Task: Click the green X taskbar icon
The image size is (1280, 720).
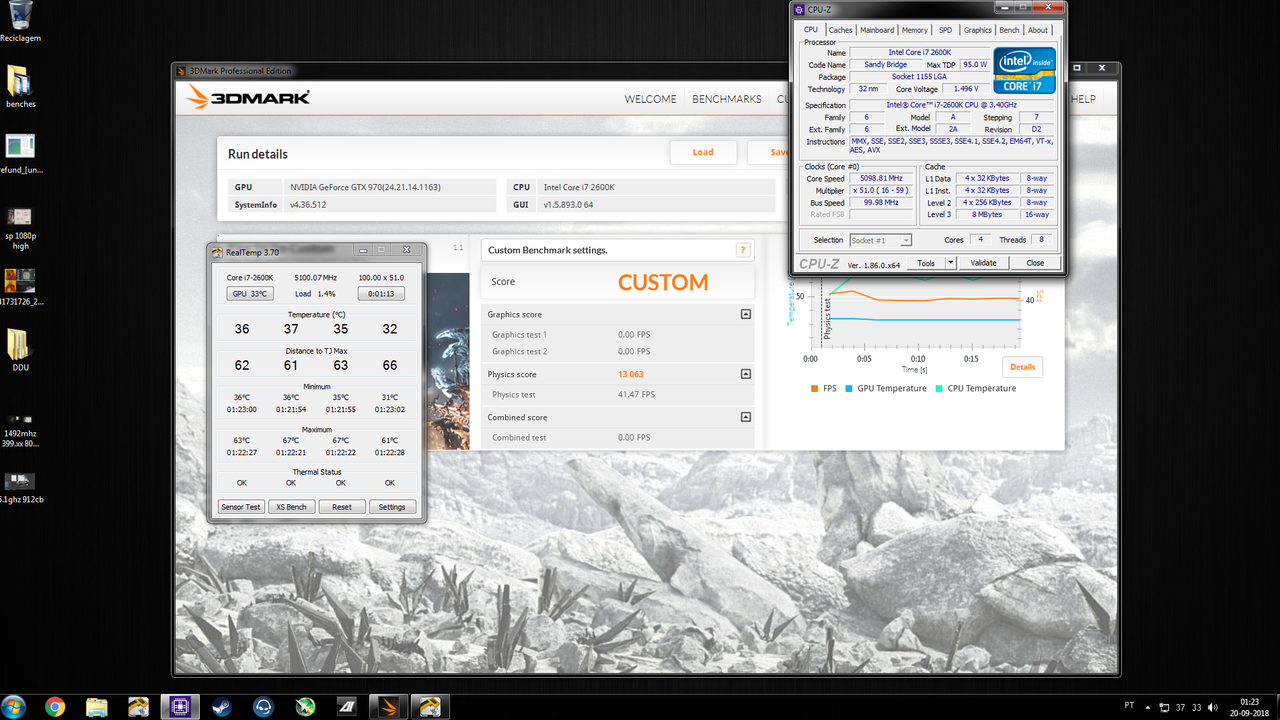Action: [x=305, y=707]
